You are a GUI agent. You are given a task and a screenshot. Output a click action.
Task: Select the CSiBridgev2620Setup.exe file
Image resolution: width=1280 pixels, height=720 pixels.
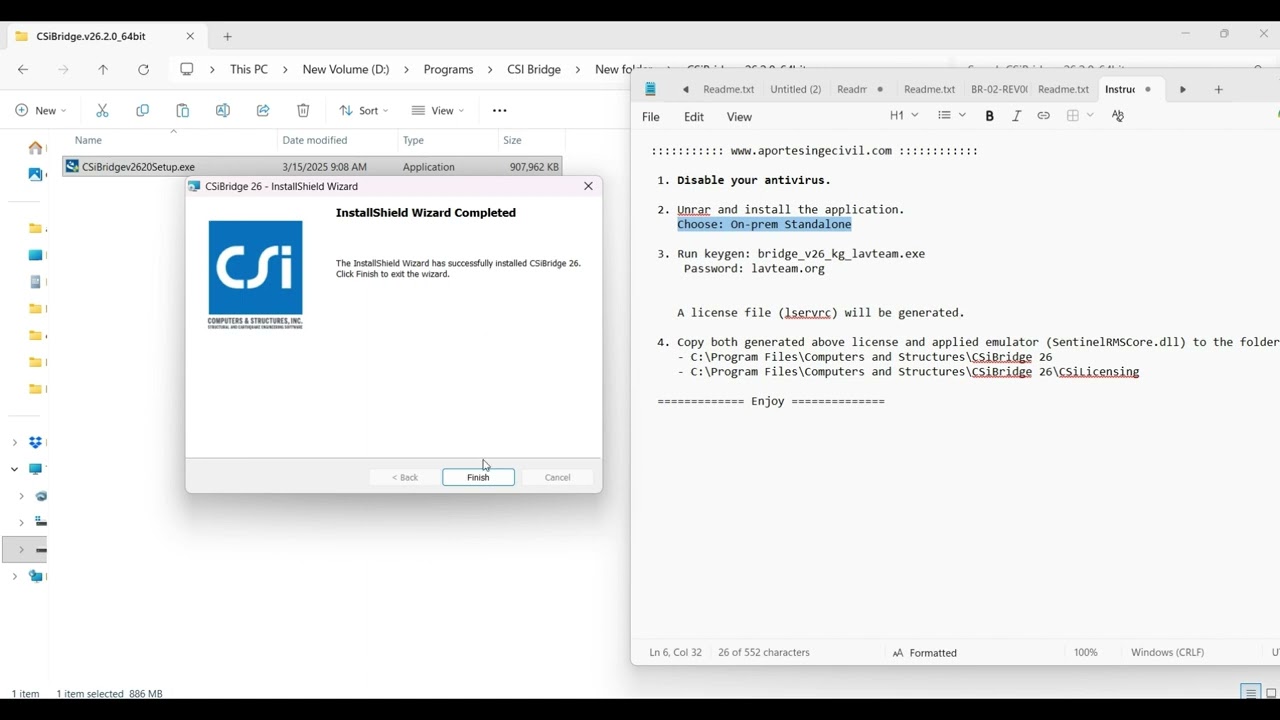pos(312,167)
